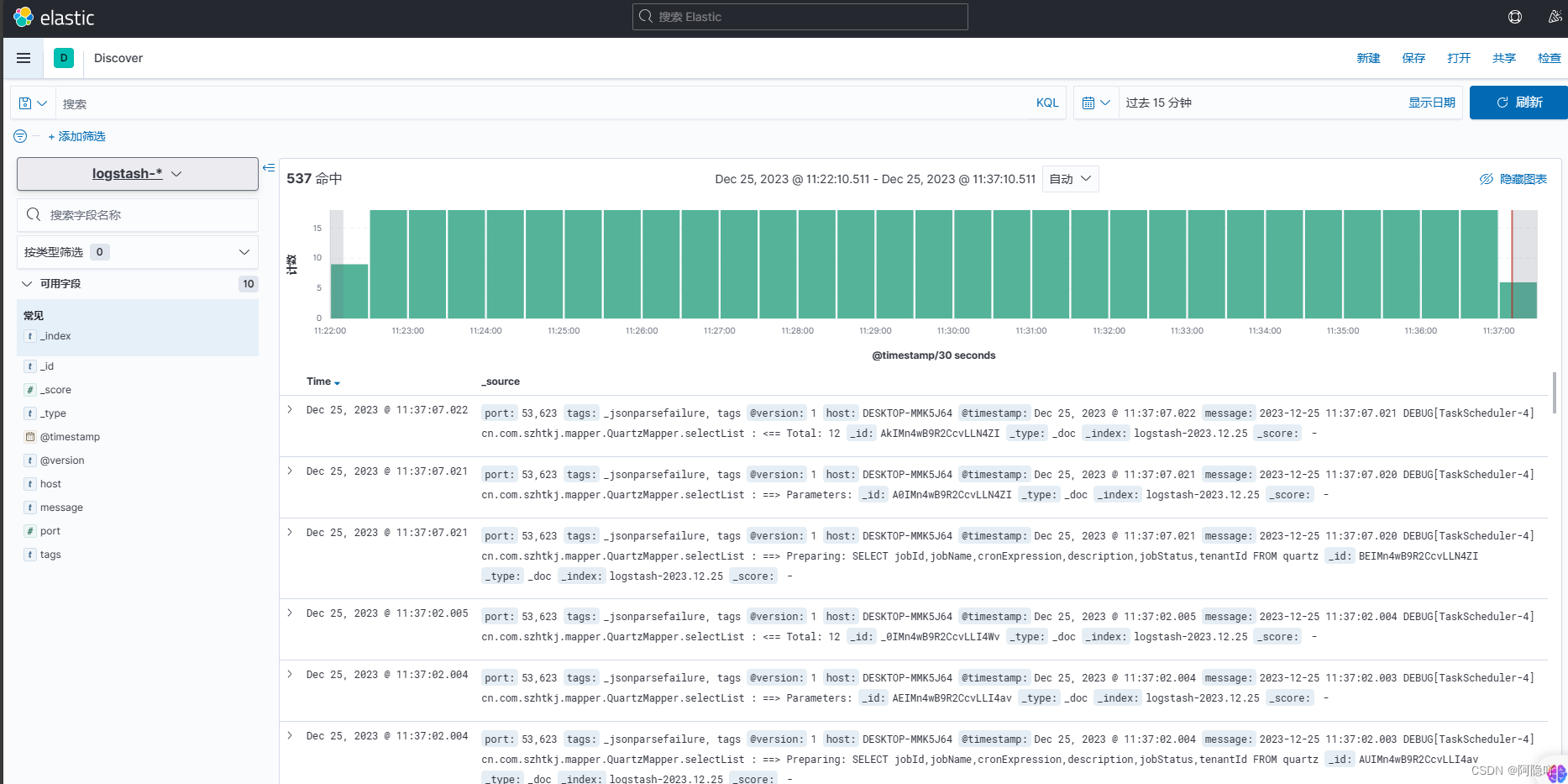This screenshot has height=784, width=1568.
Task: Click the 添加筛选 add filter link
Action: (76, 135)
